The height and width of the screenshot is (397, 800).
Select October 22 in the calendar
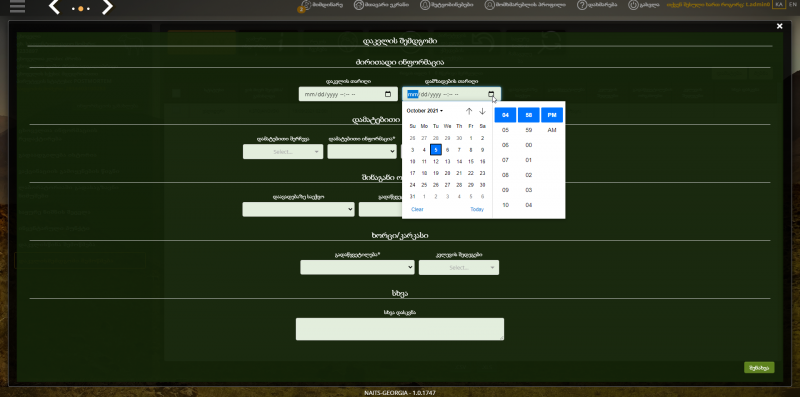click(470, 173)
